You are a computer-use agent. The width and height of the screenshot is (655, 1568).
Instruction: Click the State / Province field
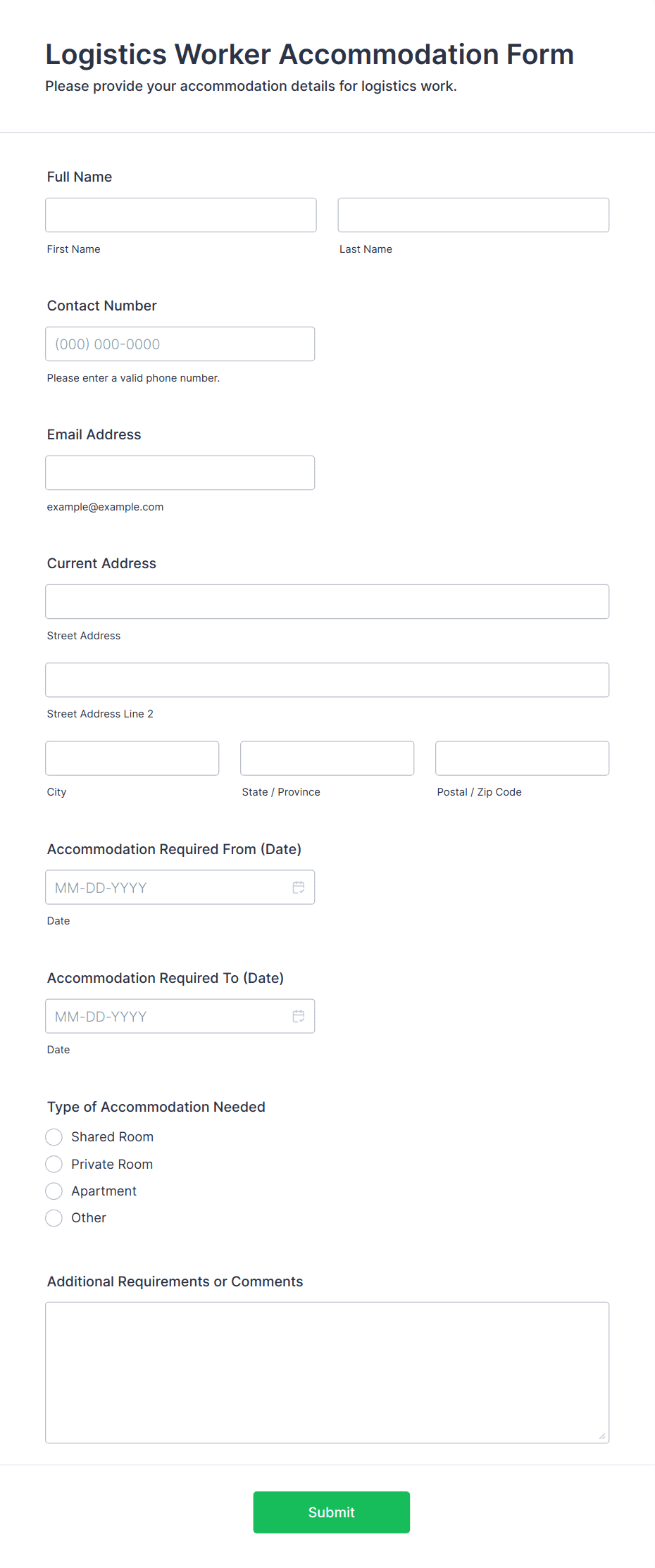point(327,758)
